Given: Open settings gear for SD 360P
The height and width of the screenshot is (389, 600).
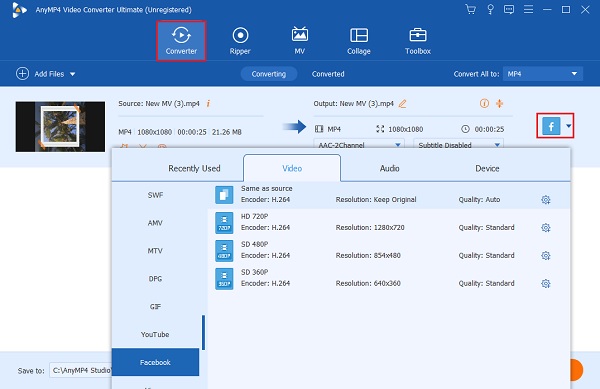Looking at the screenshot, I should [546, 283].
